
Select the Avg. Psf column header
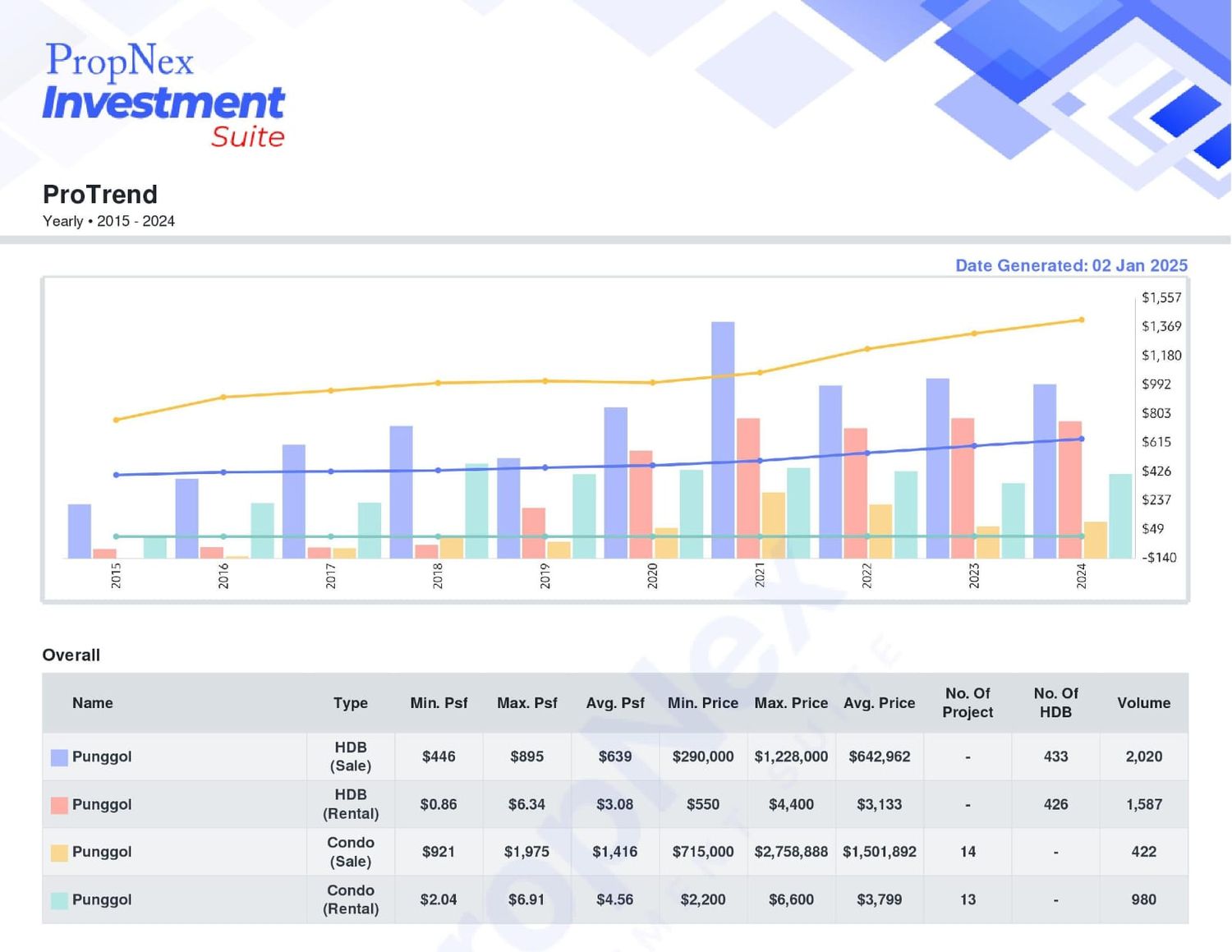point(615,703)
